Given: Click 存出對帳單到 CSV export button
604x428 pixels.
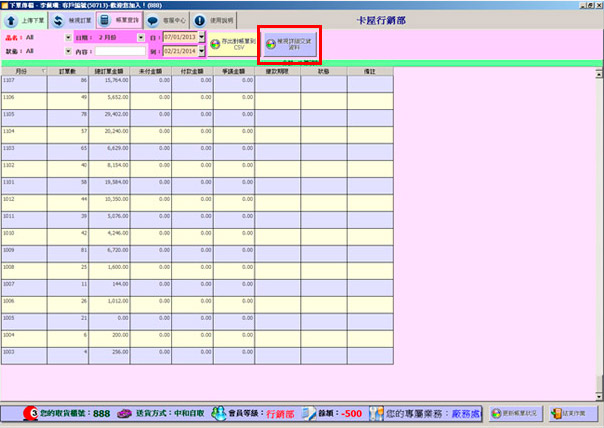Looking at the screenshot, I should [x=230, y=43].
